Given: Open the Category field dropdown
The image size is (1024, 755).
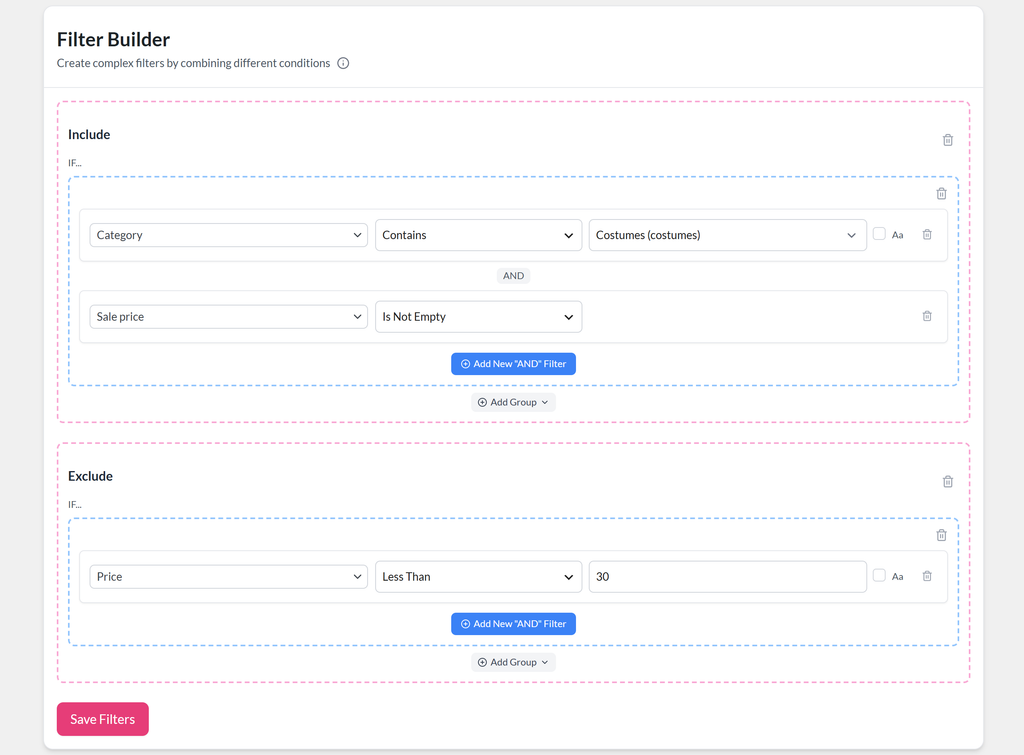Looking at the screenshot, I should 229,235.
